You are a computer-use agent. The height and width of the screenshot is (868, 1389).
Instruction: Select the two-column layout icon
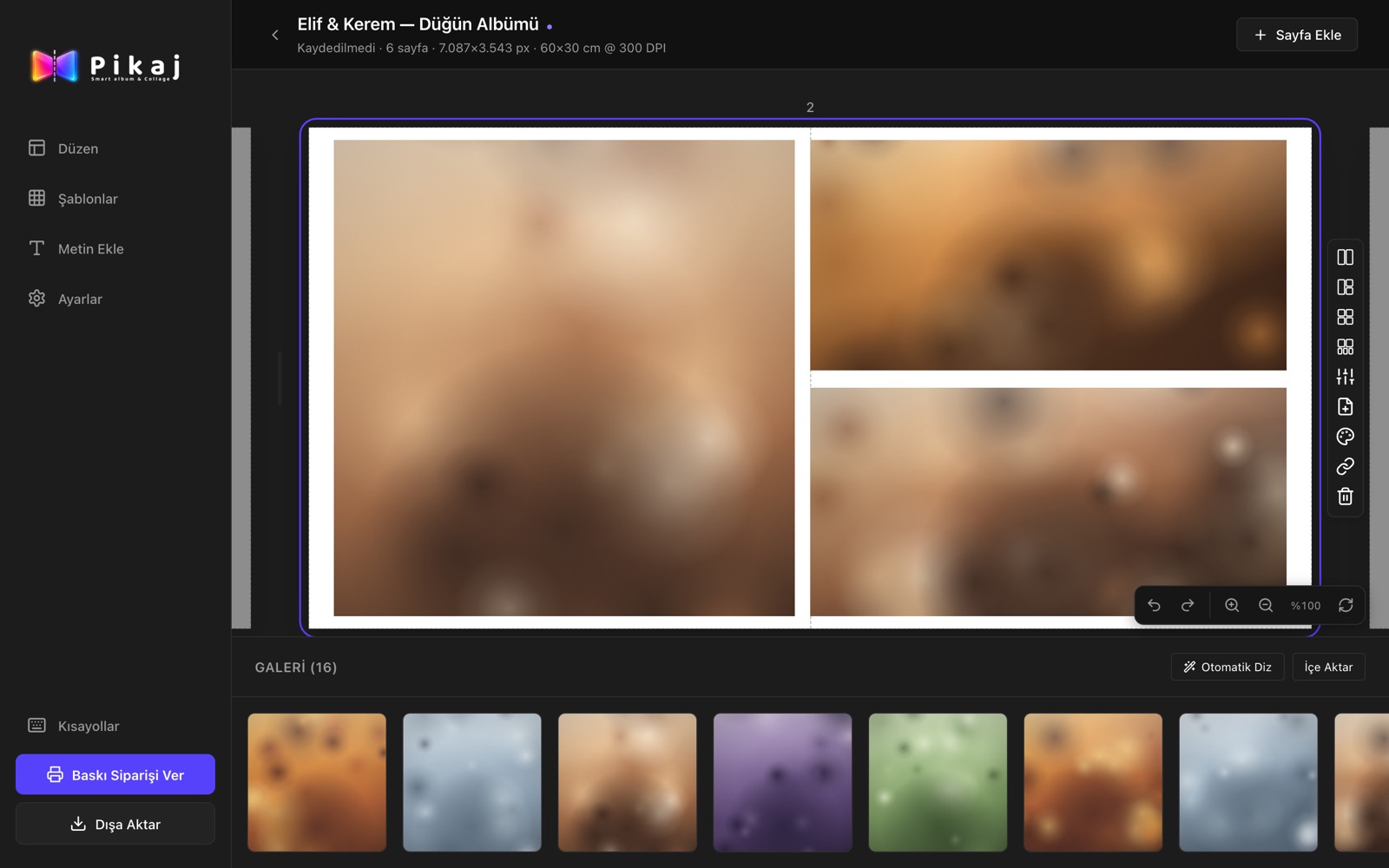click(x=1345, y=257)
